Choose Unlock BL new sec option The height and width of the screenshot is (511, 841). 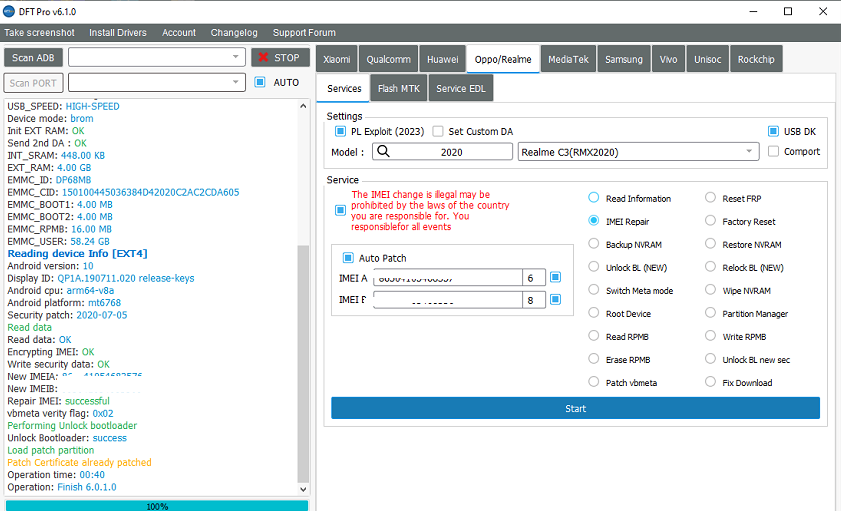point(710,359)
